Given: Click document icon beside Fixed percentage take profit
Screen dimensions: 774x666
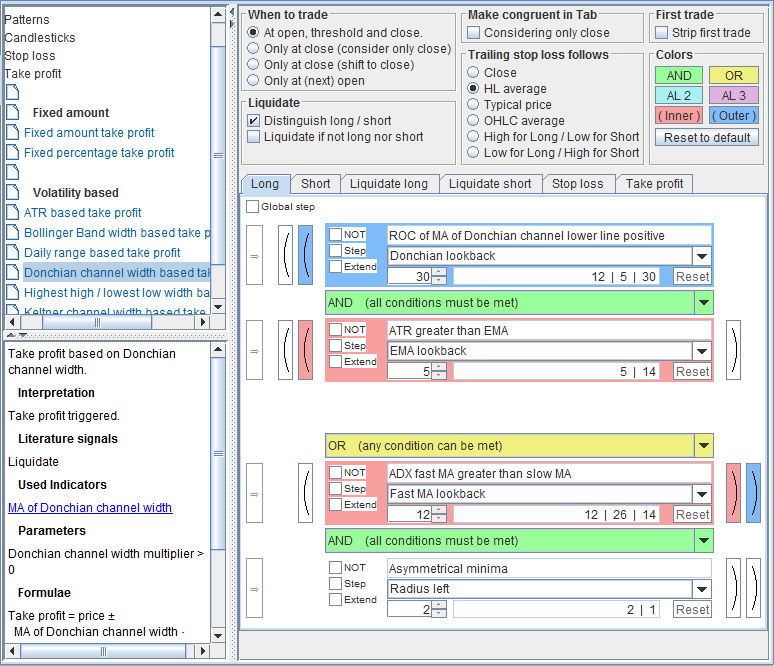Looking at the screenshot, I should tap(13, 152).
